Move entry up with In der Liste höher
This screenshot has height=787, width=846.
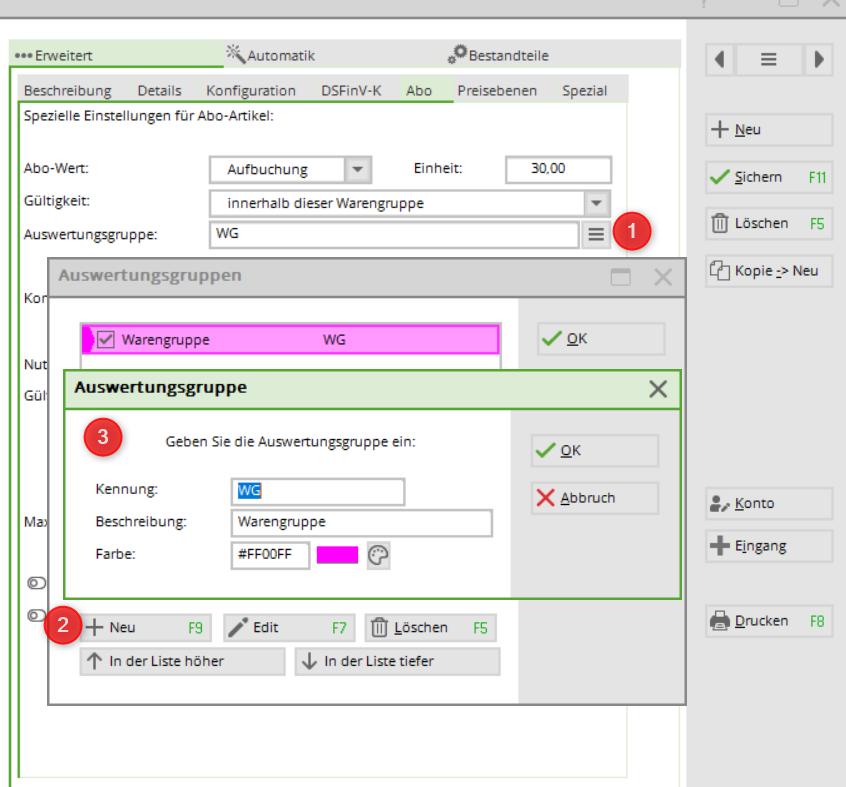point(182,661)
